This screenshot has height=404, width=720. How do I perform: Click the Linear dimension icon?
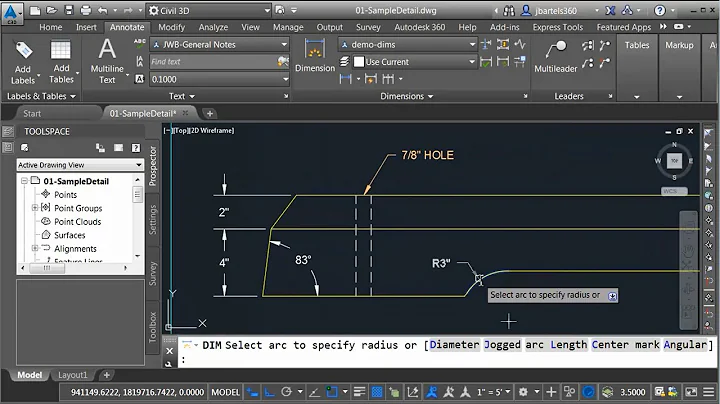tap(345, 79)
